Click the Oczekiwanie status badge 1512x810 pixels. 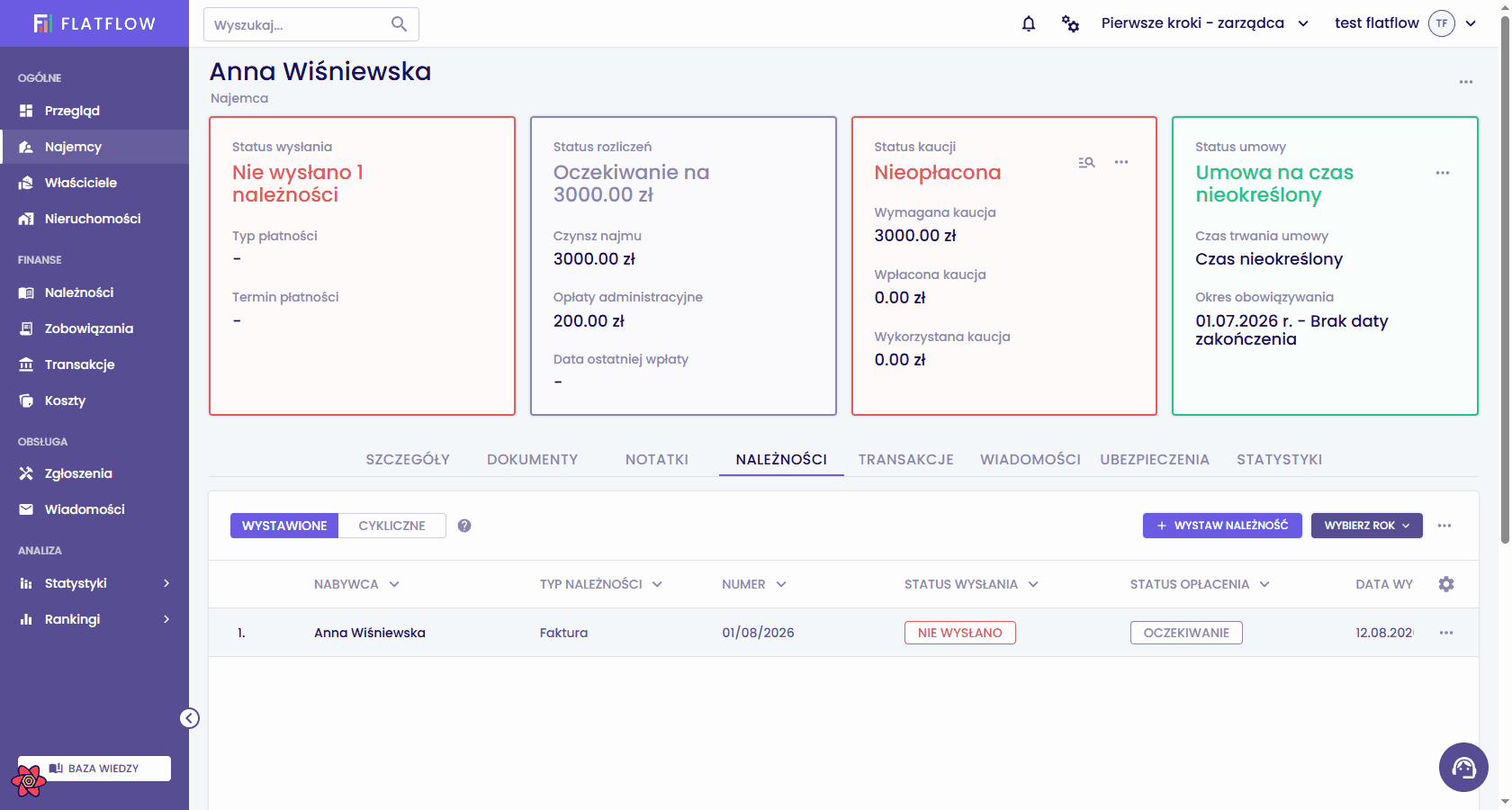1186,633
